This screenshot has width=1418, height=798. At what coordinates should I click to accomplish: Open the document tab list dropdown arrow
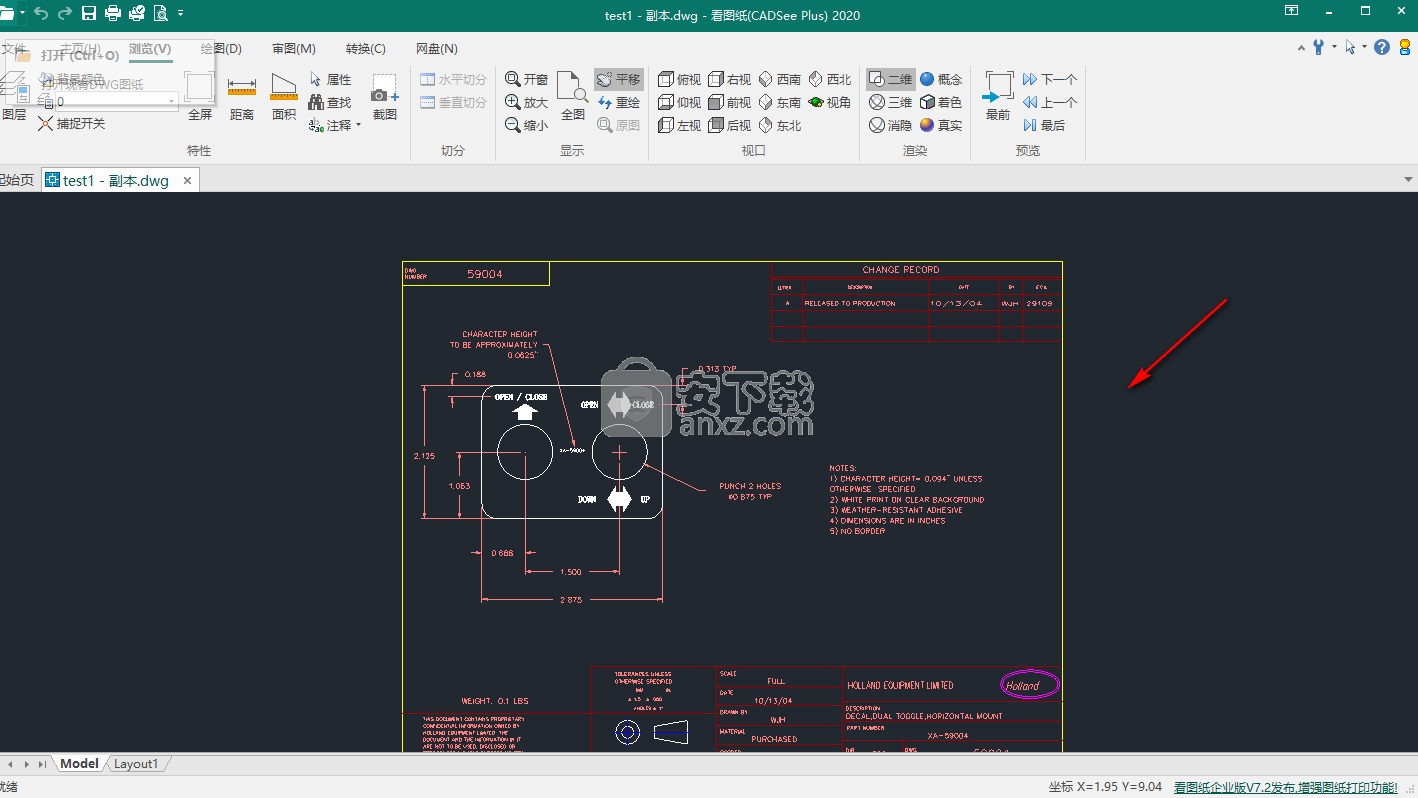pyautogui.click(x=1409, y=180)
